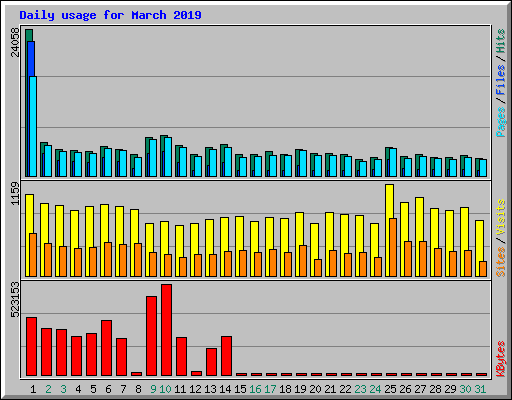Click day 29 on the x-axis
512x400 pixels.
(450, 389)
